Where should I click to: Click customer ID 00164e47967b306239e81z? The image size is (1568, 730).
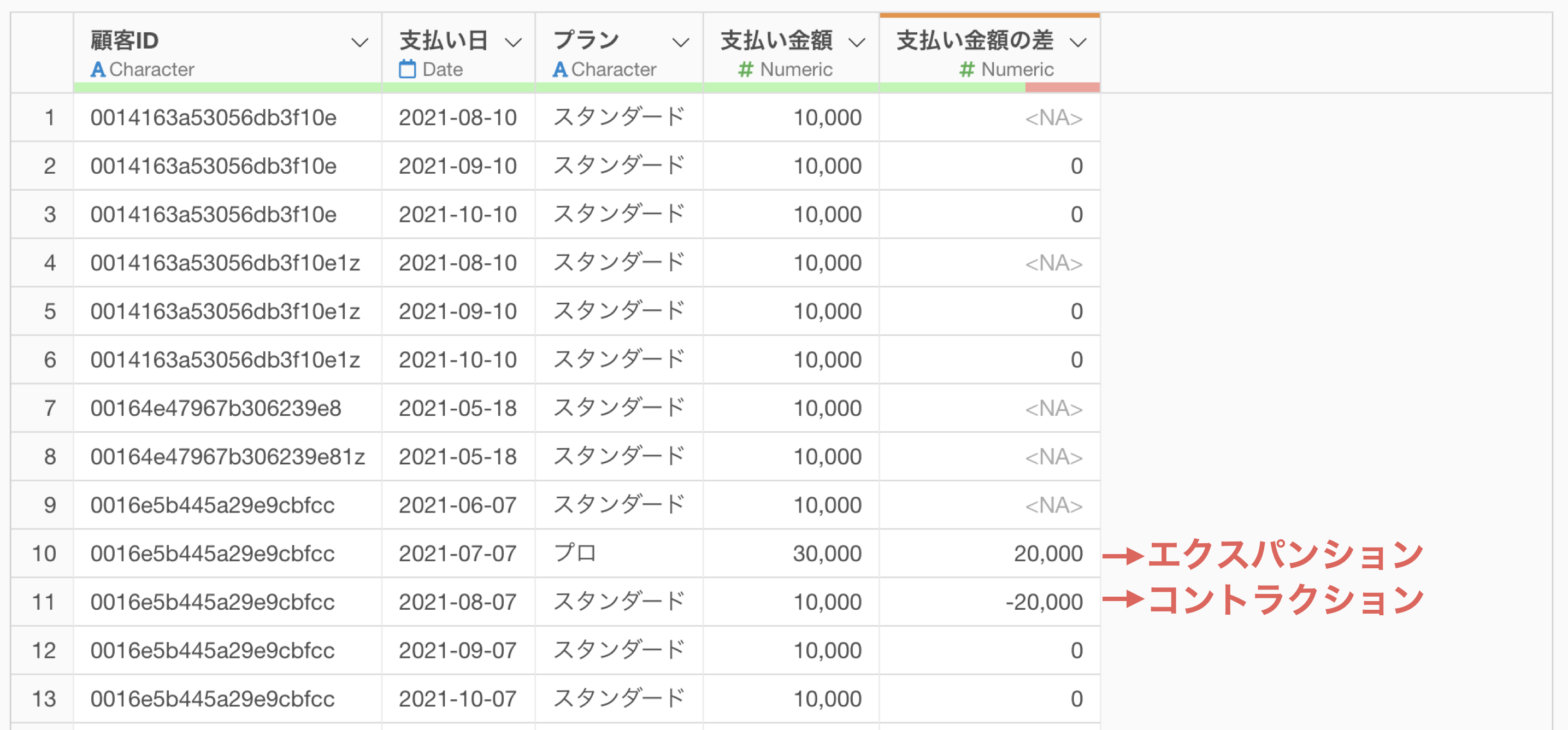(228, 457)
